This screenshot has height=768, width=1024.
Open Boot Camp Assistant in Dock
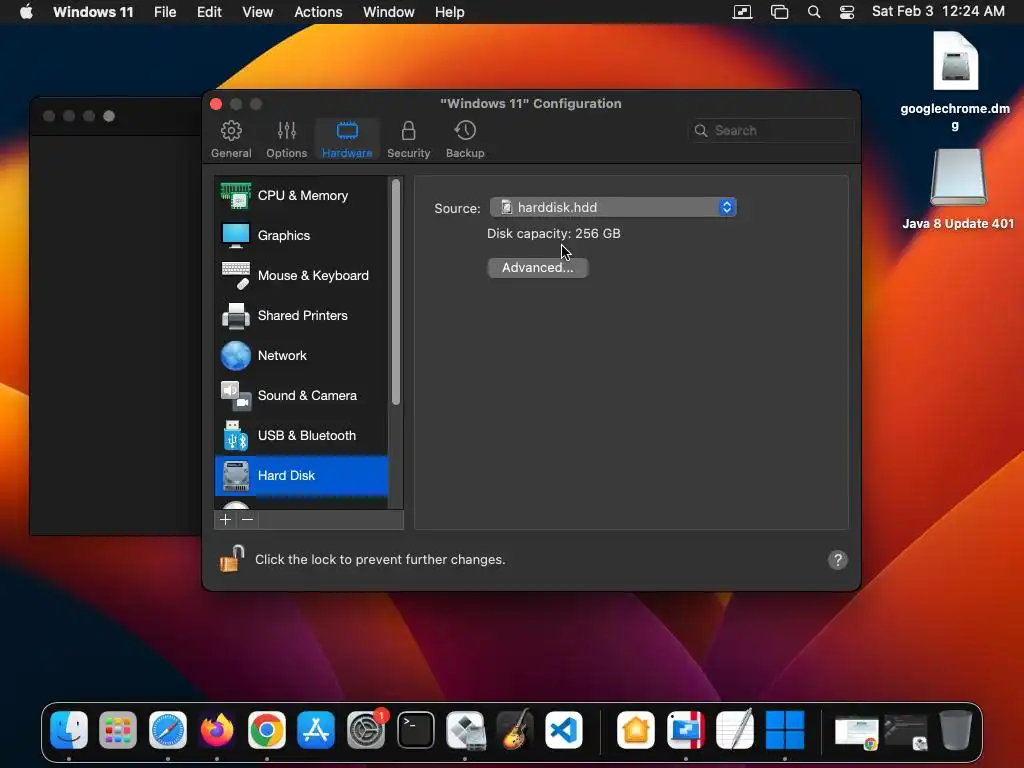(x=465, y=729)
